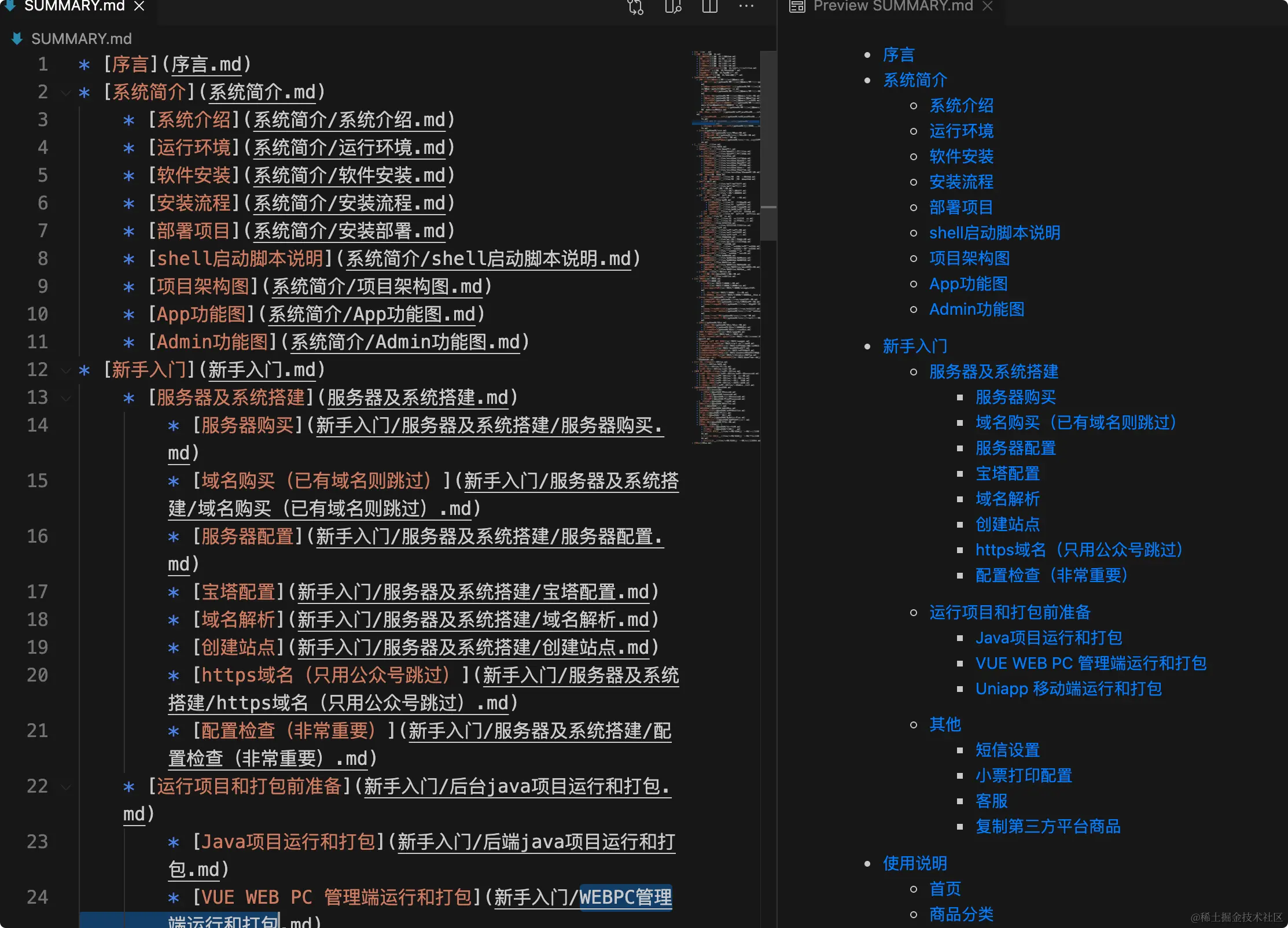The height and width of the screenshot is (928, 1288).
Task: Click the Split Editor icon
Action: click(x=709, y=7)
